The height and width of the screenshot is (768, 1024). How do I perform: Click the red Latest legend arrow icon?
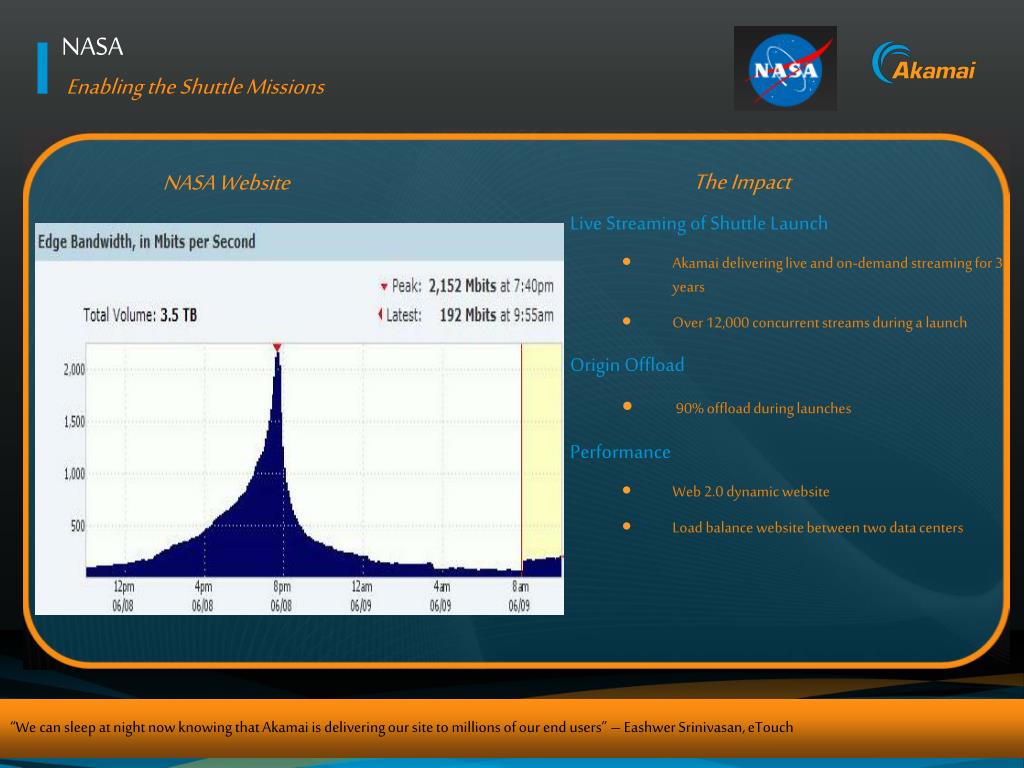(x=379, y=315)
